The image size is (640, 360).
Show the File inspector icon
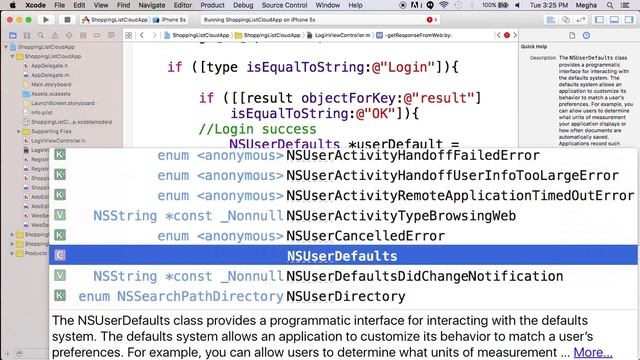point(572,36)
